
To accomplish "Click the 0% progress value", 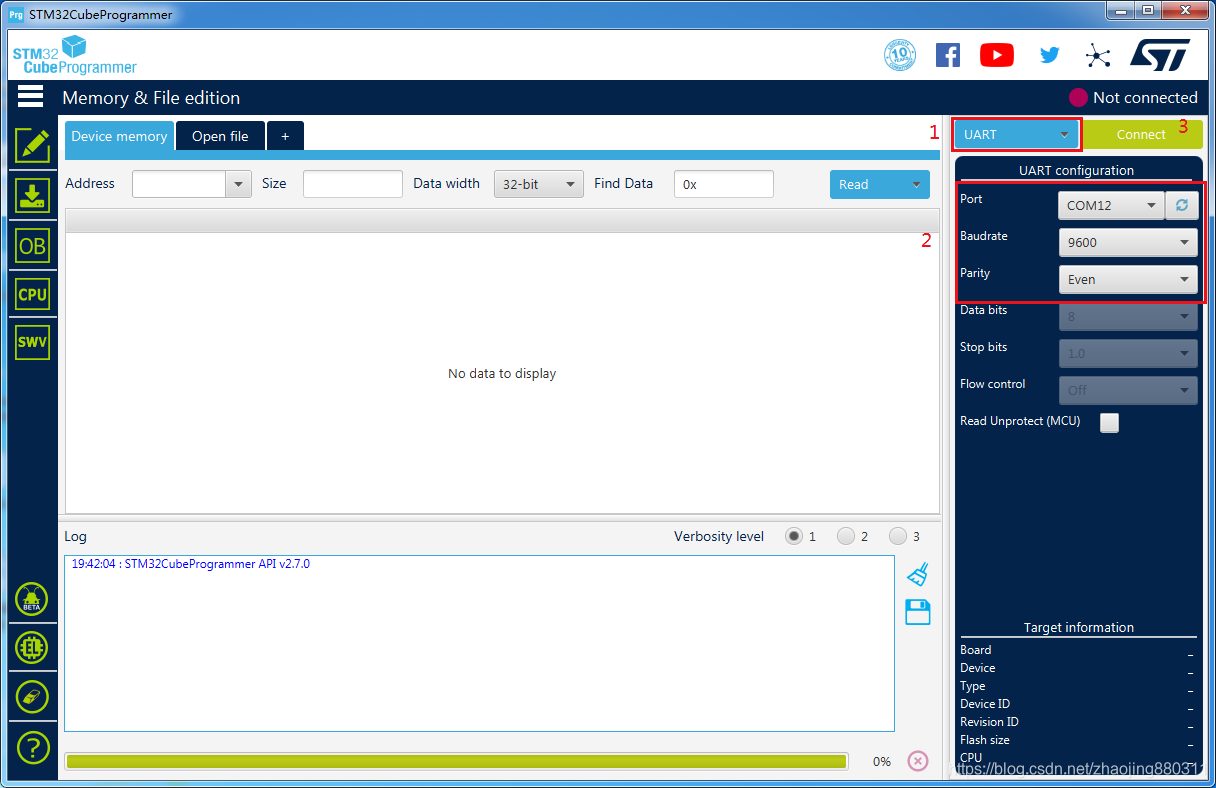I will tap(881, 761).
